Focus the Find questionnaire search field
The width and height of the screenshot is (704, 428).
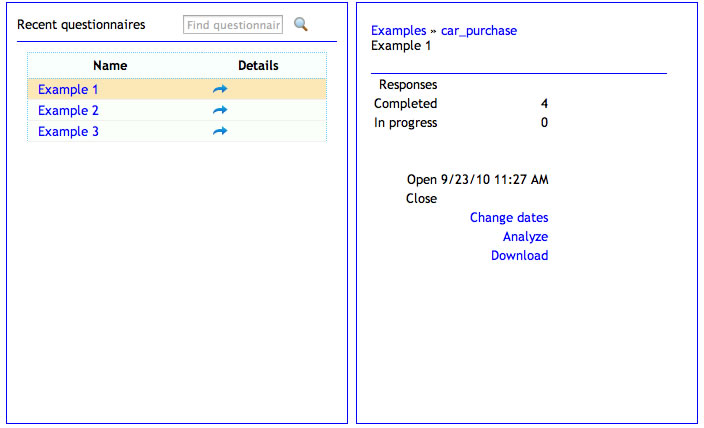(x=233, y=24)
